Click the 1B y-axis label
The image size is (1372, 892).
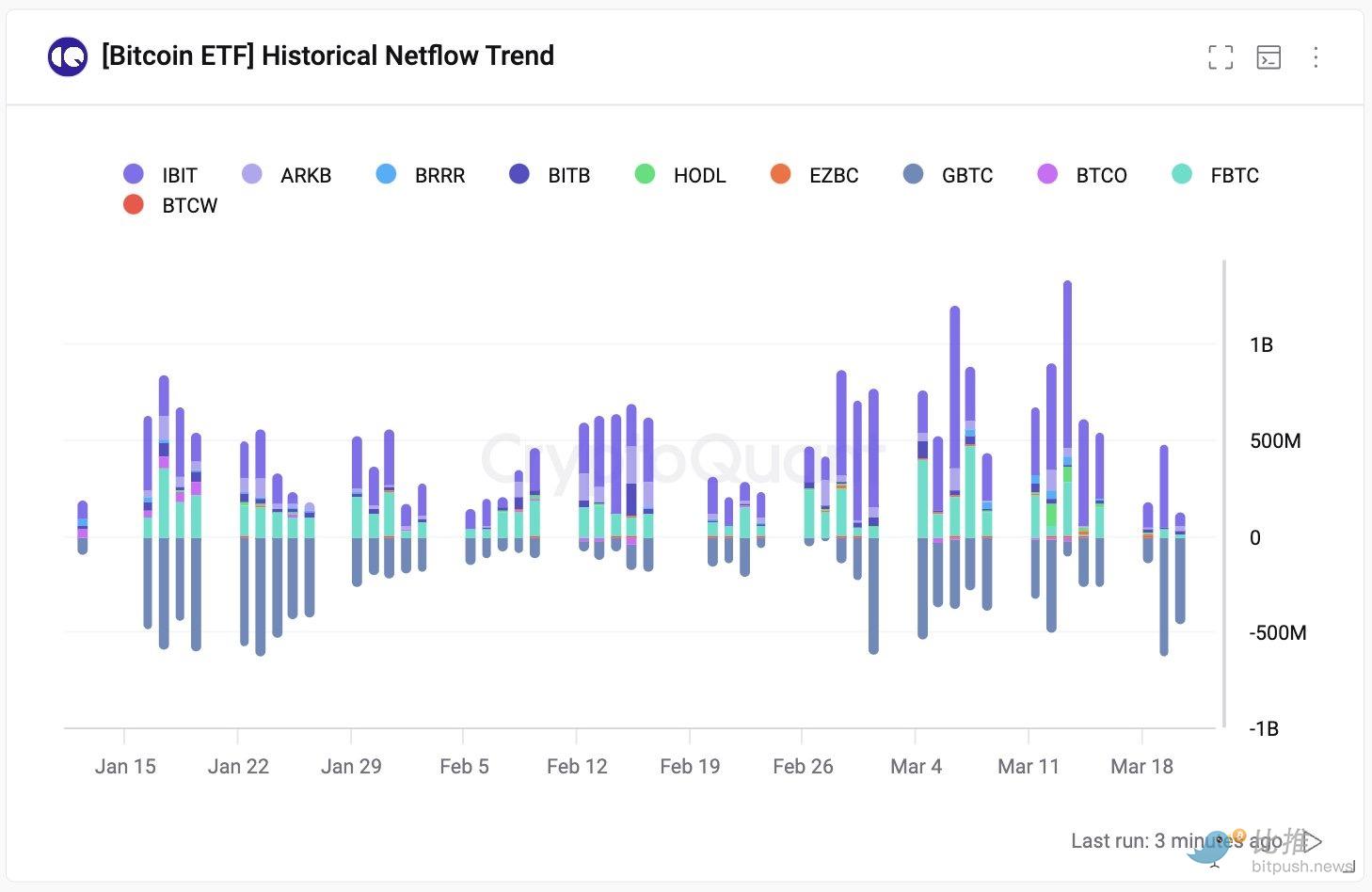click(1261, 345)
